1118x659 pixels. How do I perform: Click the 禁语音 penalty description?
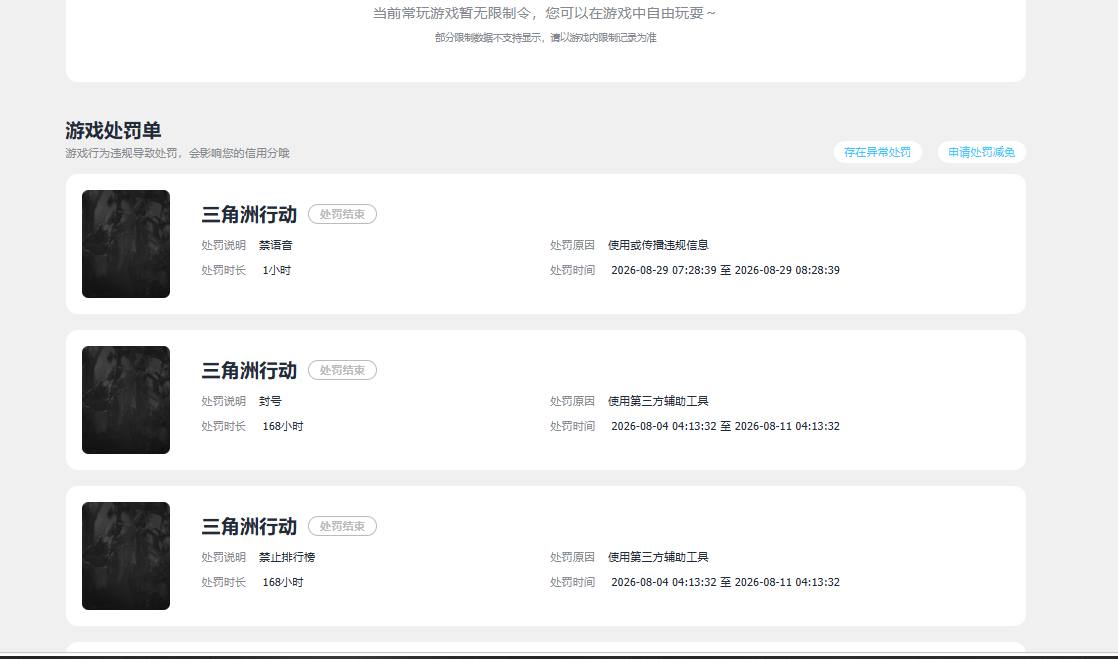[275, 245]
